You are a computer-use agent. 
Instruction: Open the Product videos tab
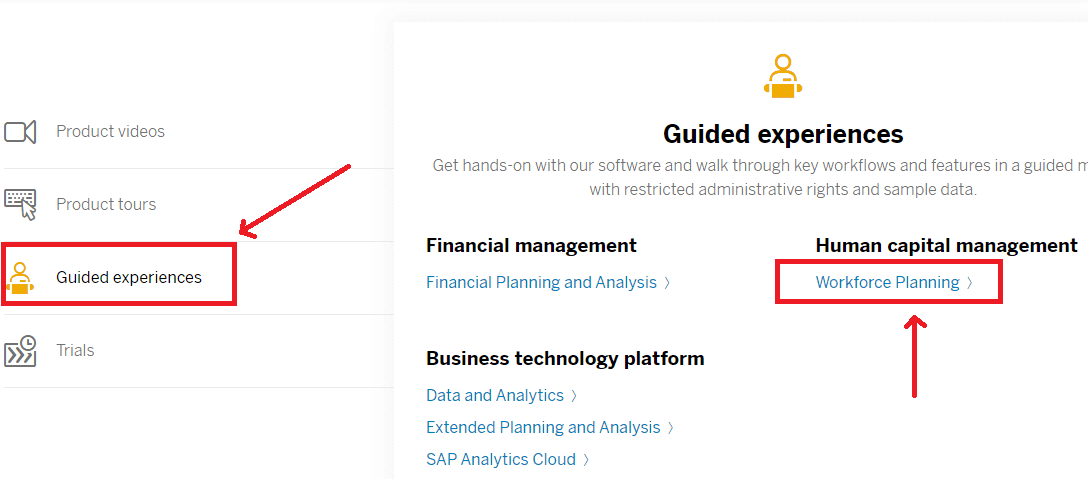click(x=110, y=132)
